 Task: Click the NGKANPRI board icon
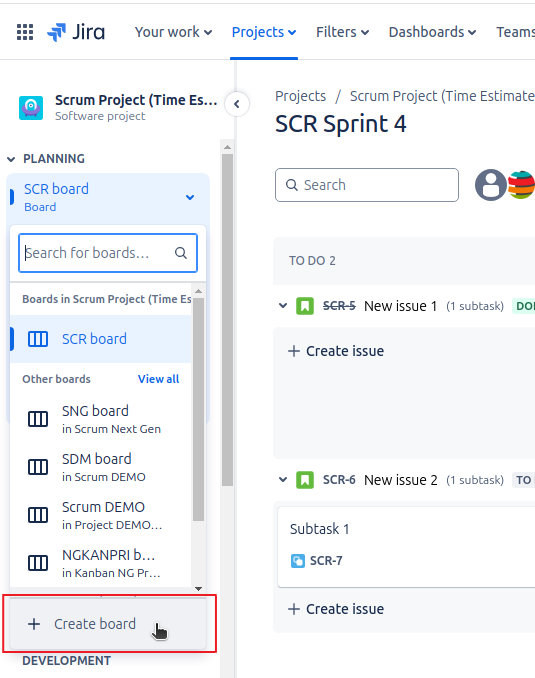pos(38,563)
